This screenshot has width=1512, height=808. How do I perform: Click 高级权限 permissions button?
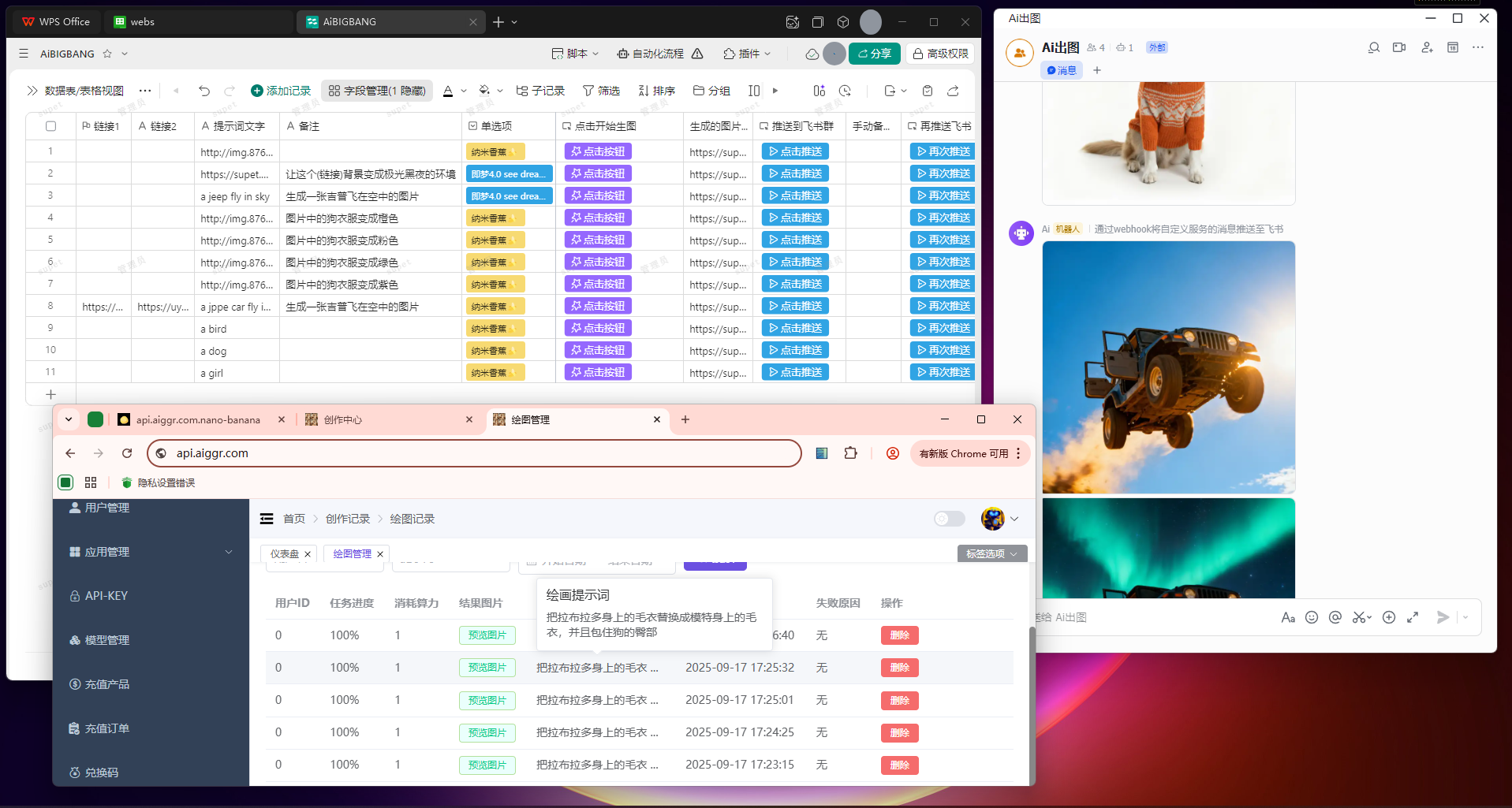940,54
